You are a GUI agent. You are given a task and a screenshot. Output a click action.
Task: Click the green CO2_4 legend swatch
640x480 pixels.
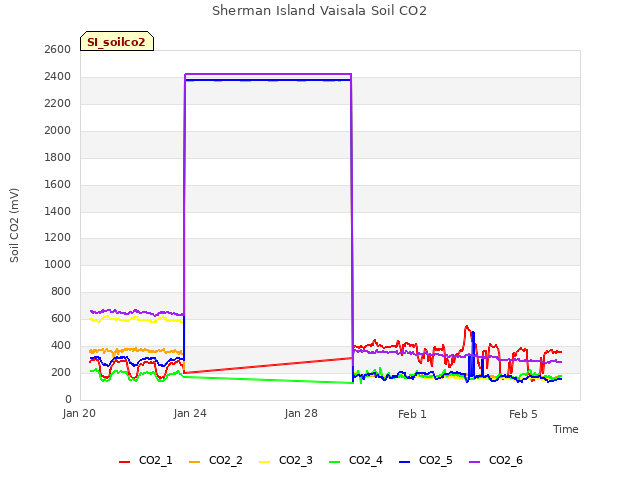[335, 462]
